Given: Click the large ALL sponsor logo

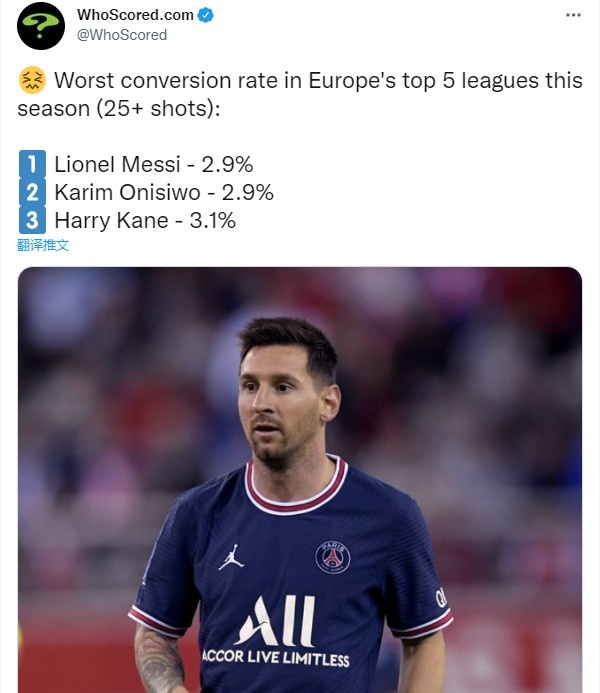Looking at the screenshot, I should [x=275, y=621].
